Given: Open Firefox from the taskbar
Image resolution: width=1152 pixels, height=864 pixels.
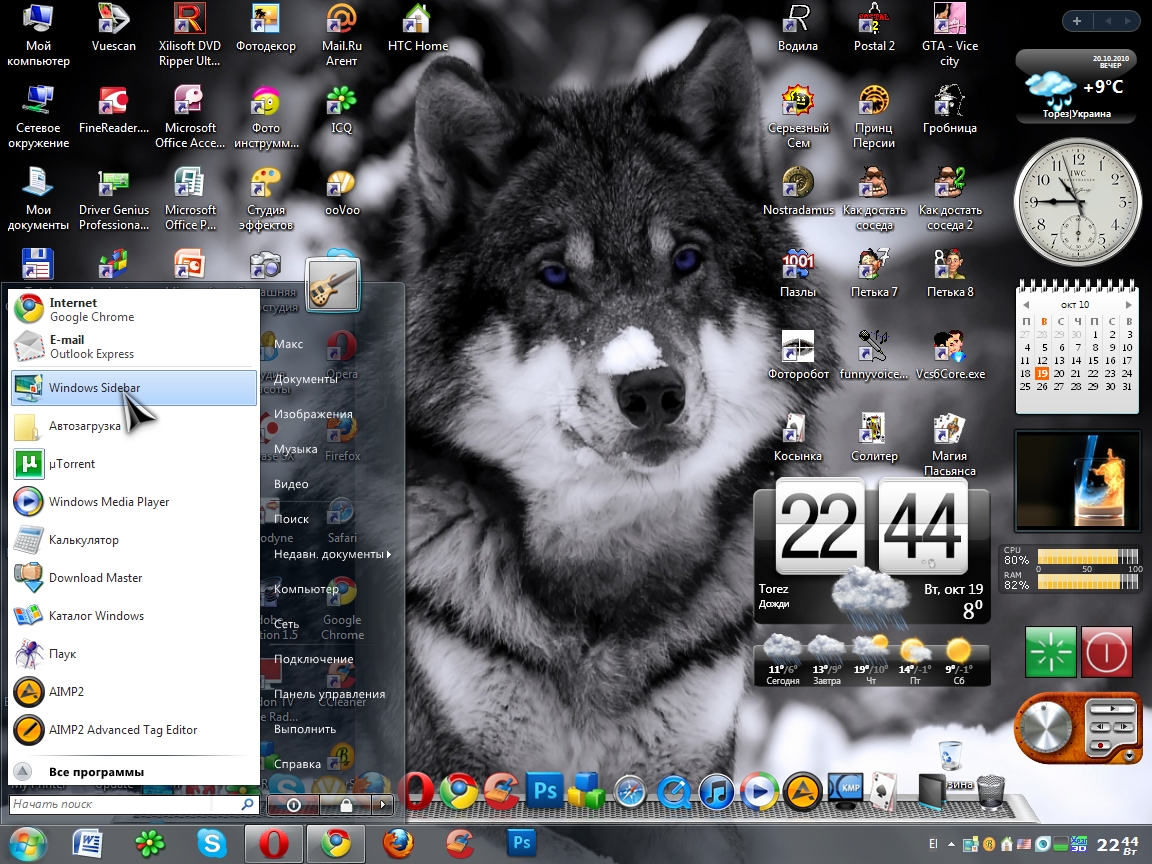Looking at the screenshot, I should [397, 843].
